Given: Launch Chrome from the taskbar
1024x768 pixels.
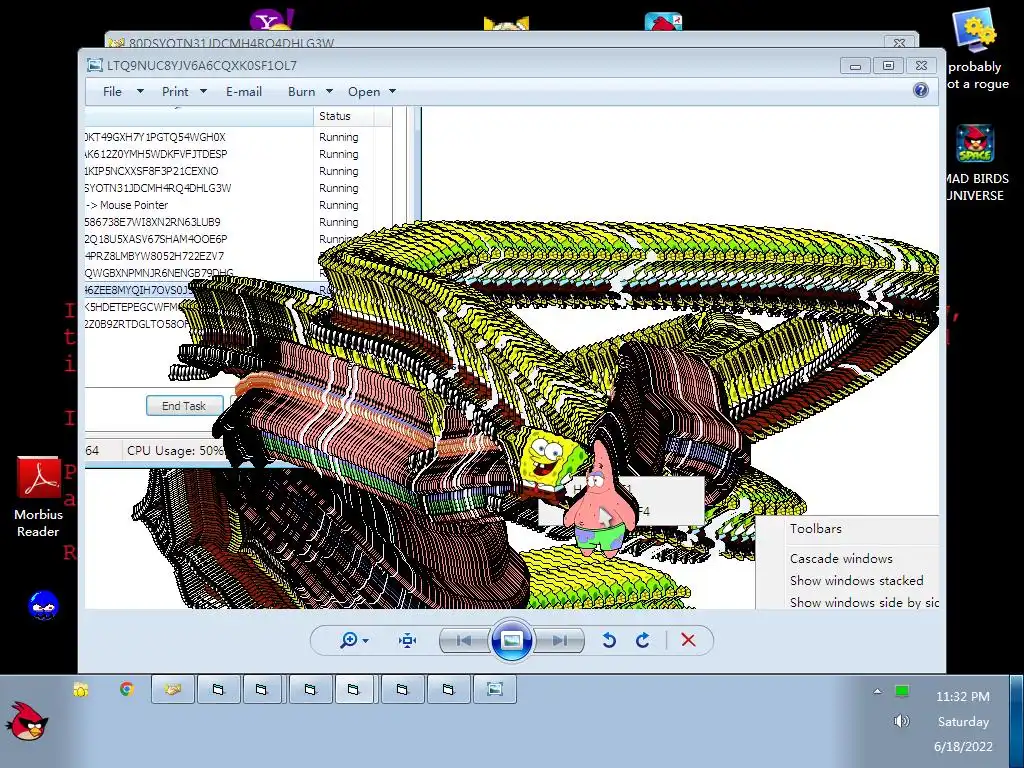Looking at the screenshot, I should (127, 689).
